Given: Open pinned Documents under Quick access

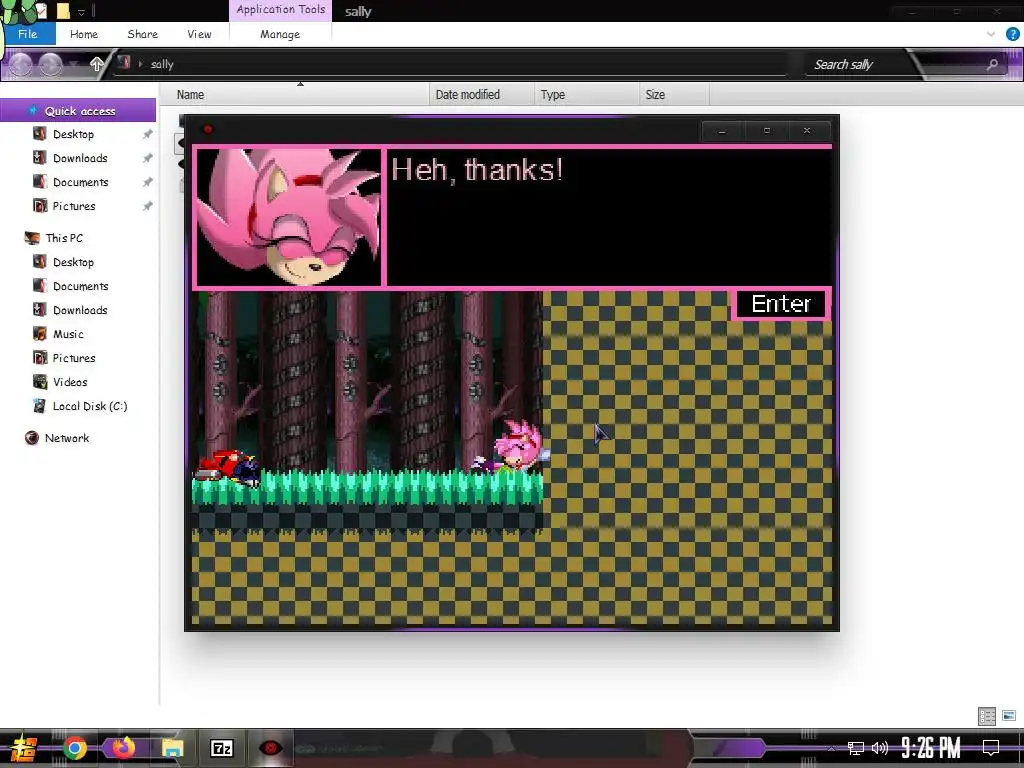Looking at the screenshot, I should (x=80, y=182).
